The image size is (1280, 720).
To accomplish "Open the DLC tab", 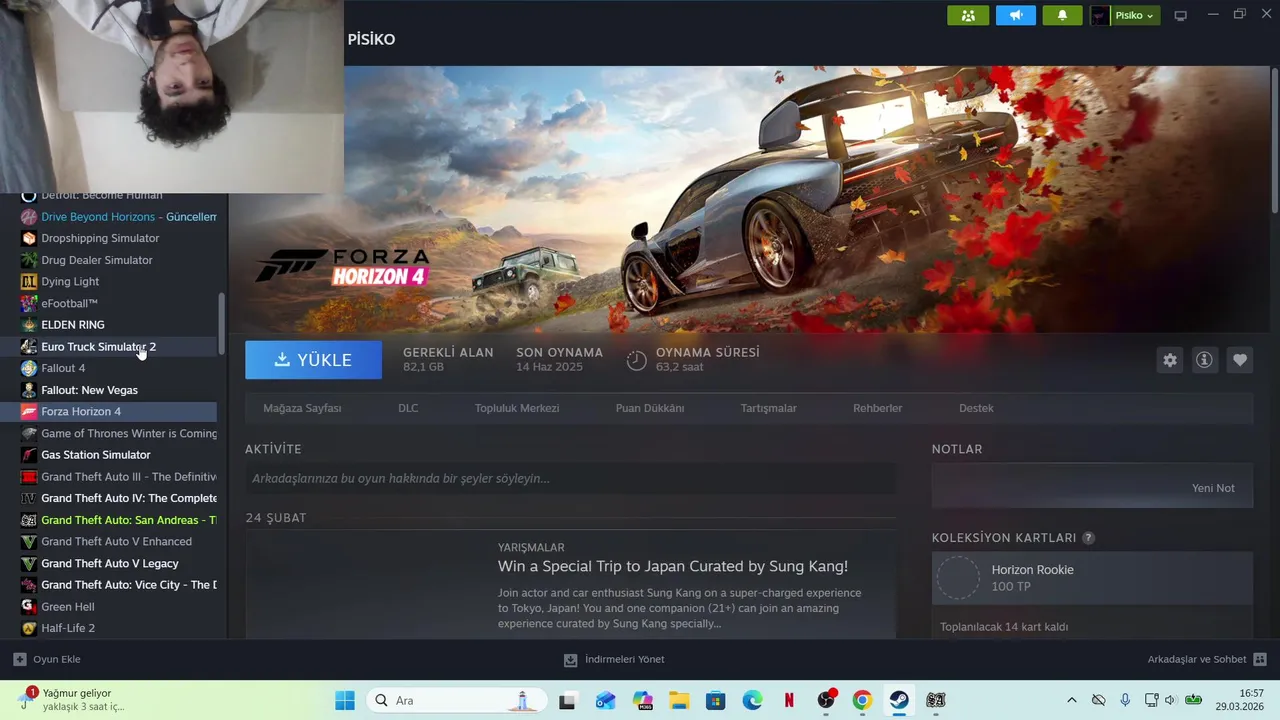I will (x=408, y=408).
